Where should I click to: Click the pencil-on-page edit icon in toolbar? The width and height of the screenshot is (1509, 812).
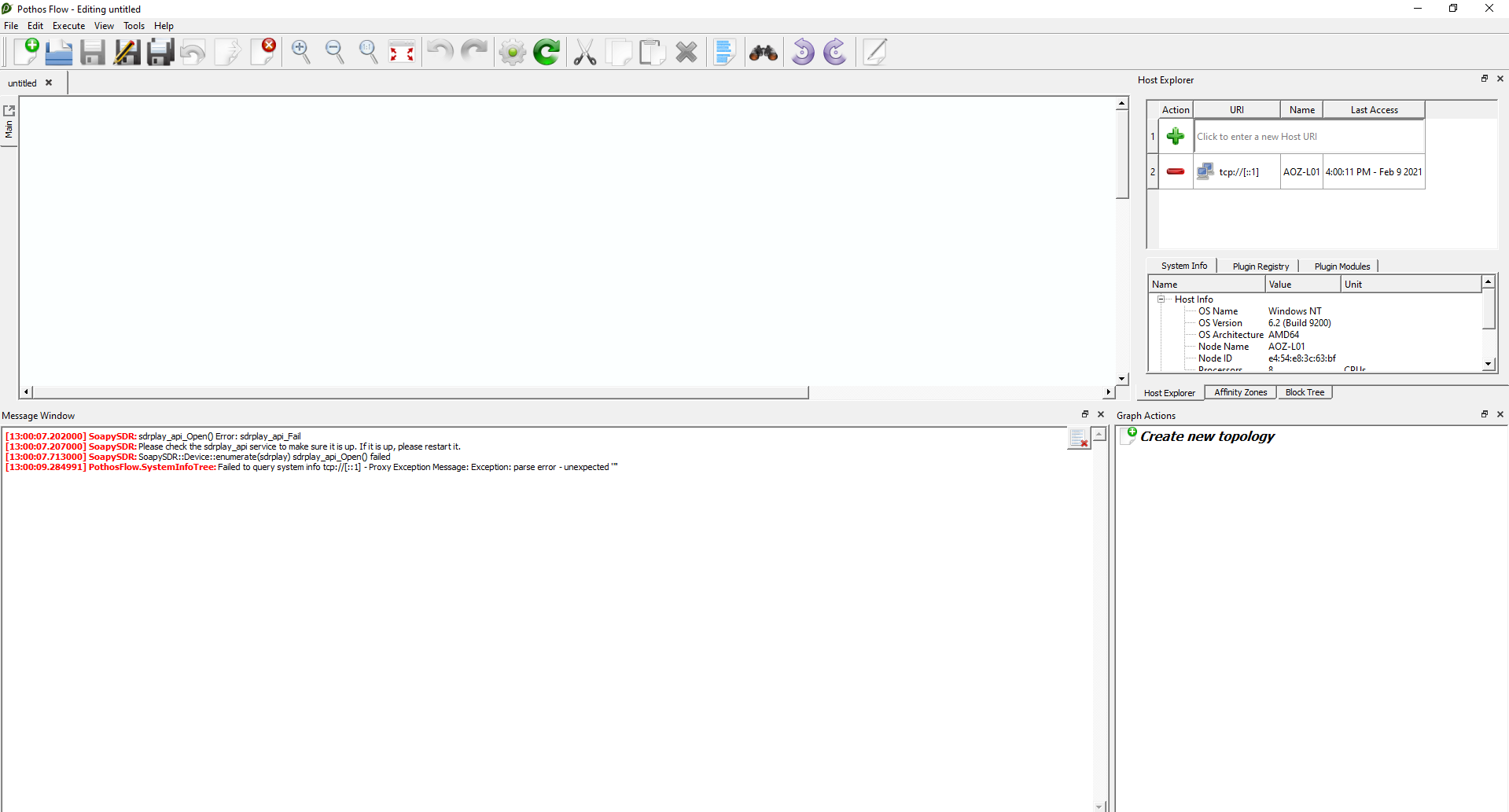coord(874,52)
